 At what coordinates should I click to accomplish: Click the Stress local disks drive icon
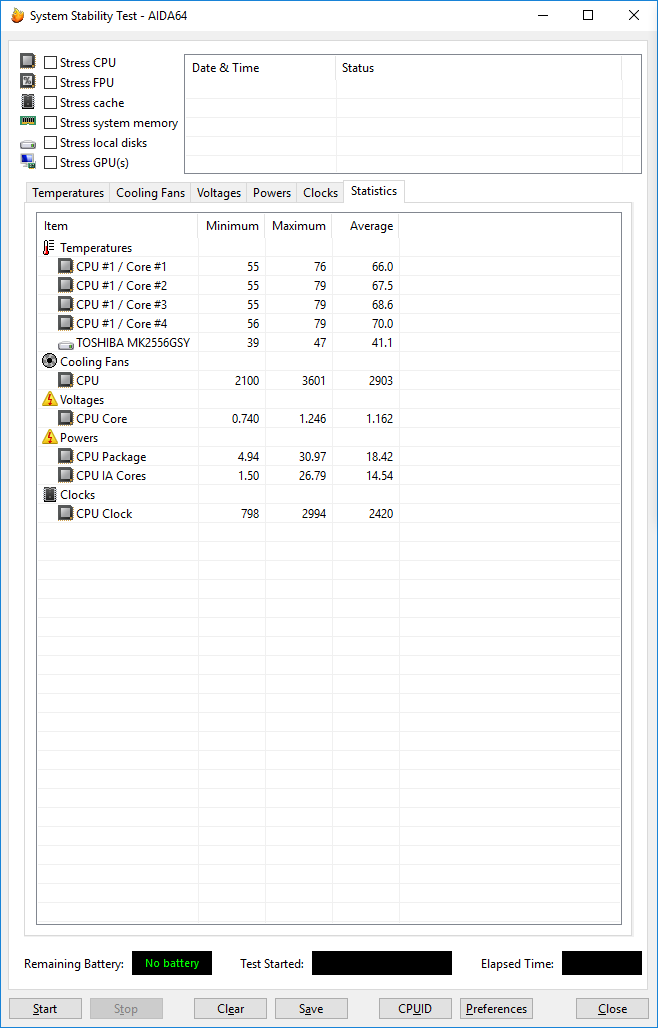tap(28, 144)
